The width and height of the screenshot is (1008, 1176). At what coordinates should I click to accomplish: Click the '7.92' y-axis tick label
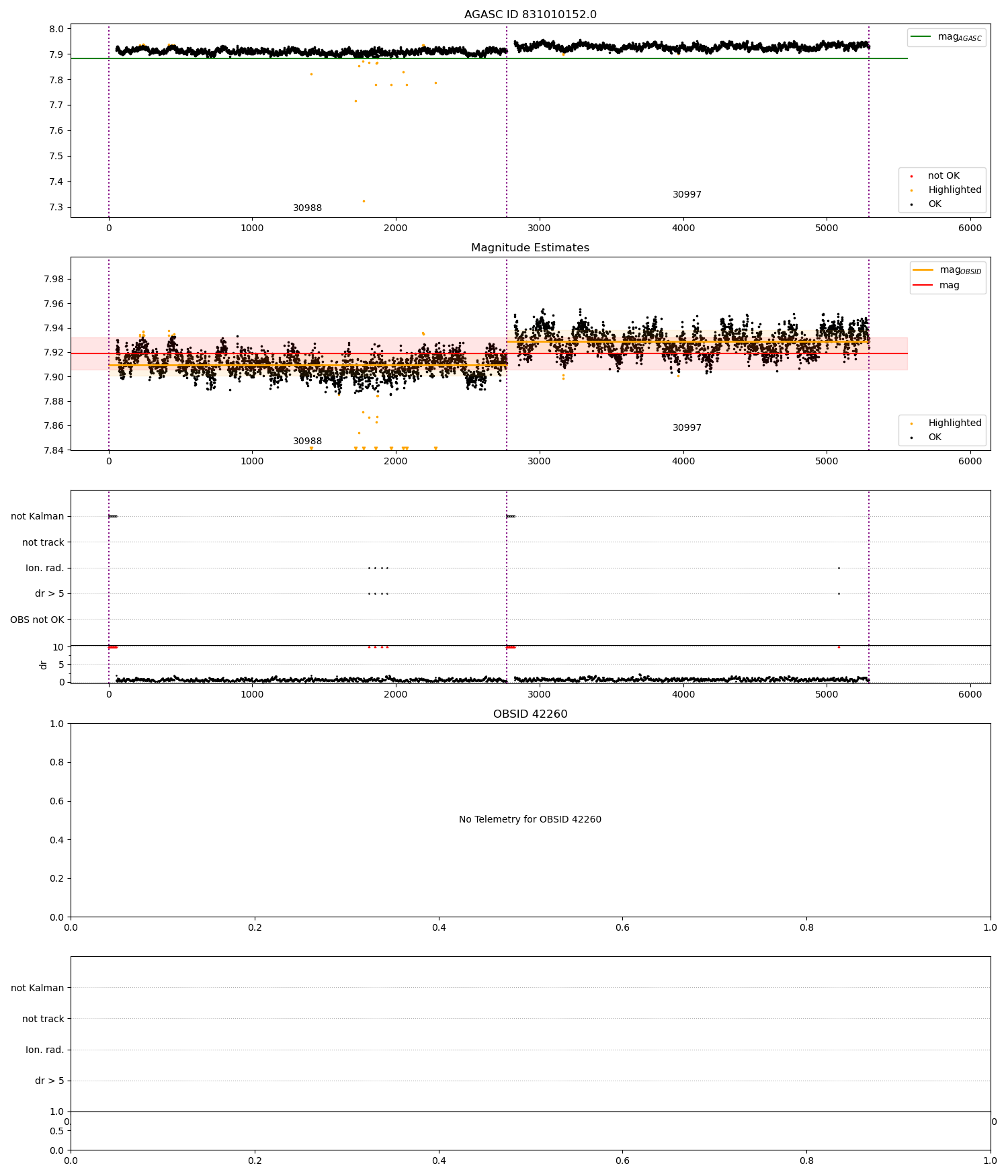point(54,353)
